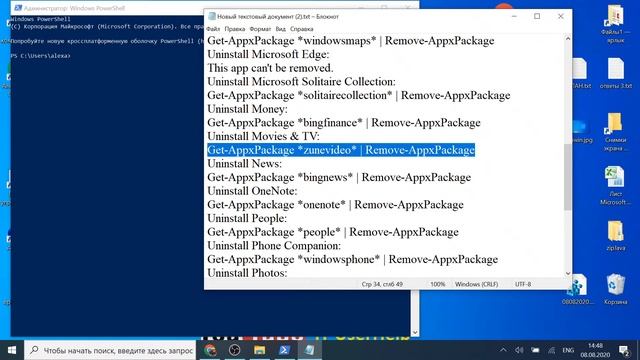Select the 08082020 desktop icon
The height and width of the screenshot is (360, 640).
577,289
